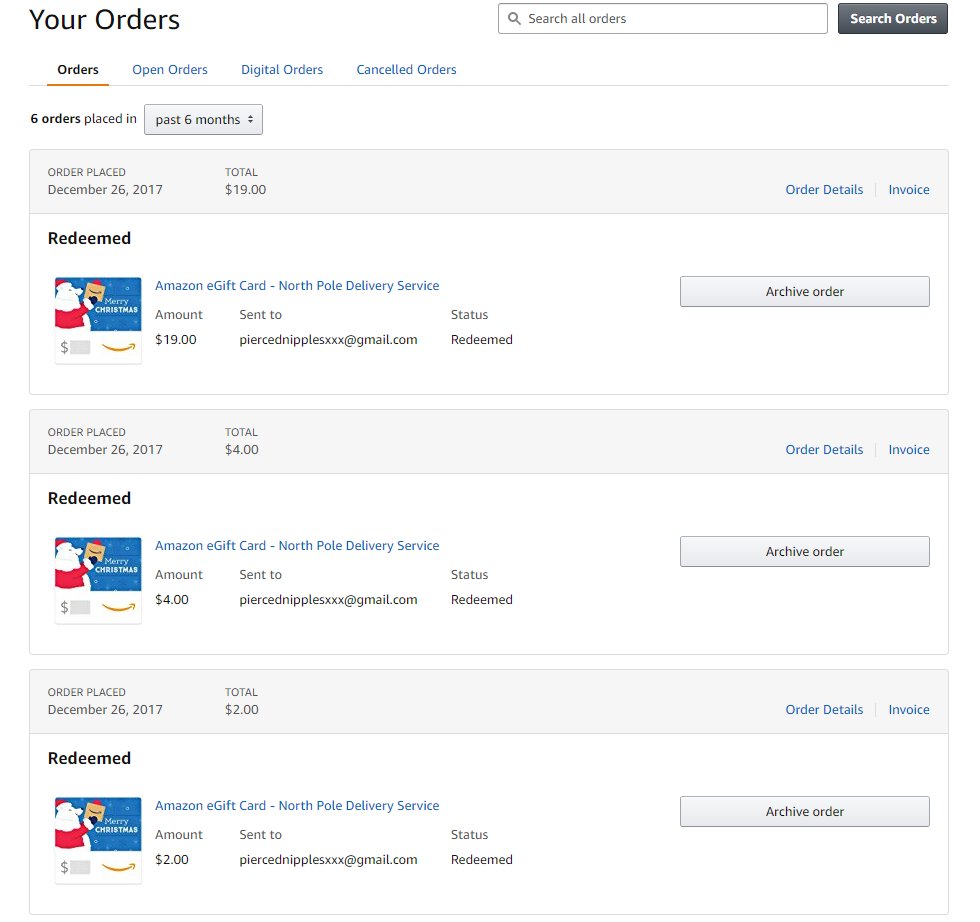Click the $2.00 total in the order header
This screenshot has height=922, width=980.
242,709
